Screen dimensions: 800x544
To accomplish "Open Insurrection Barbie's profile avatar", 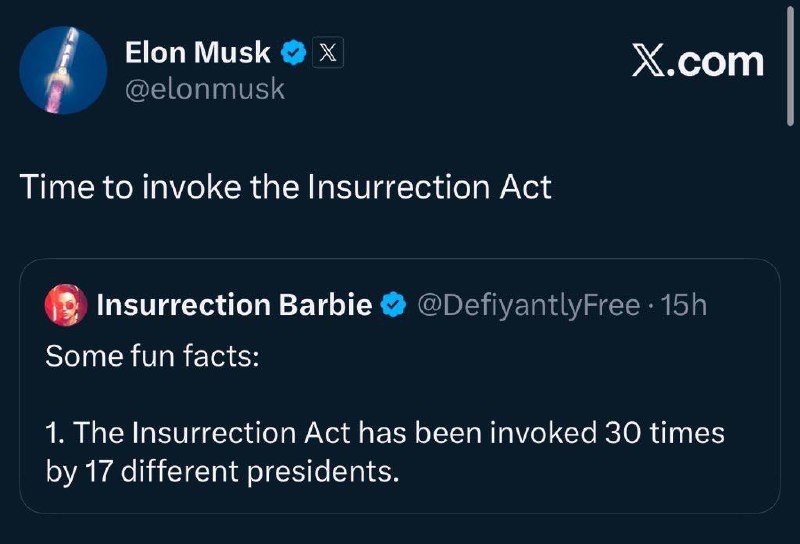I will (x=65, y=304).
